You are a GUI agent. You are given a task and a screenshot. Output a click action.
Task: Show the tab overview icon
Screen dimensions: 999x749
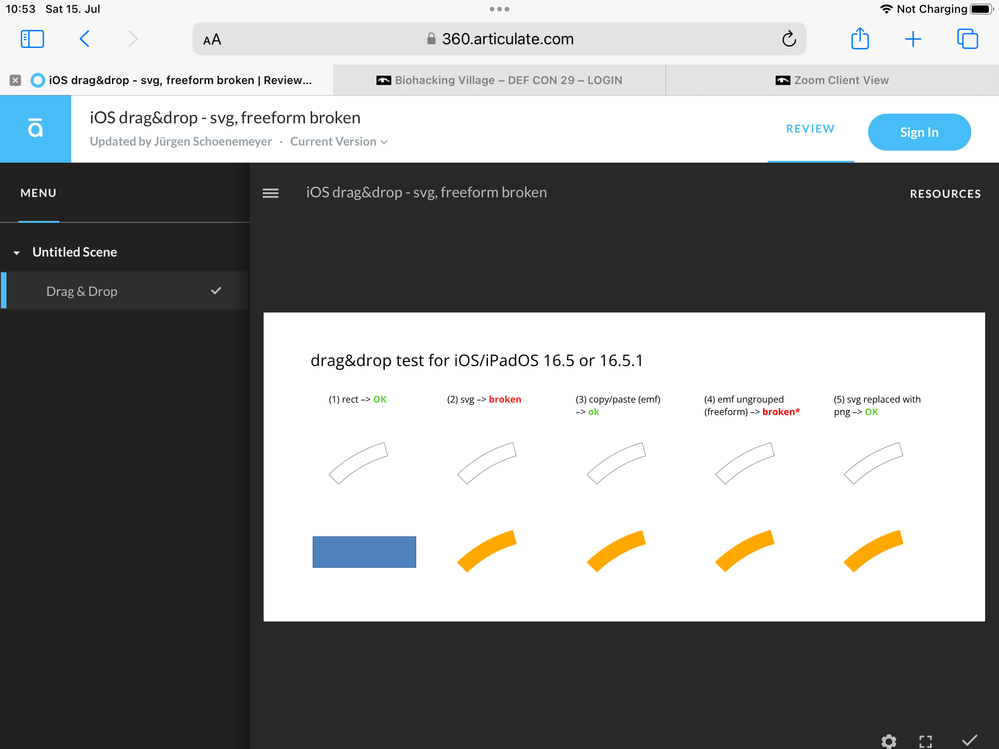coord(967,39)
